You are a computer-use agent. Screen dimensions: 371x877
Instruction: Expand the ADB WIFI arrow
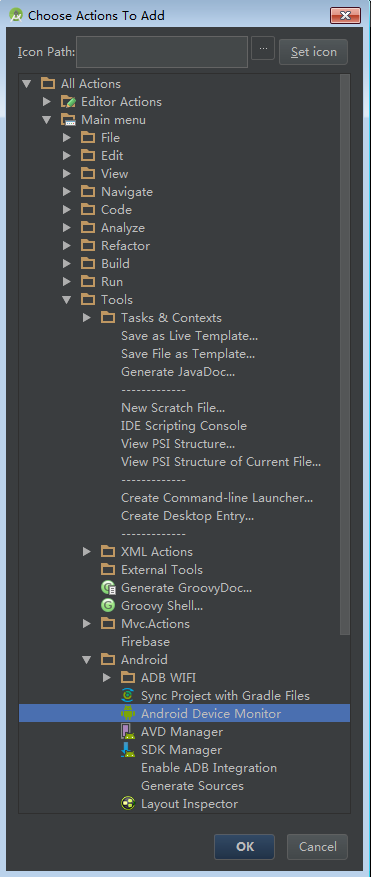[x=107, y=677]
